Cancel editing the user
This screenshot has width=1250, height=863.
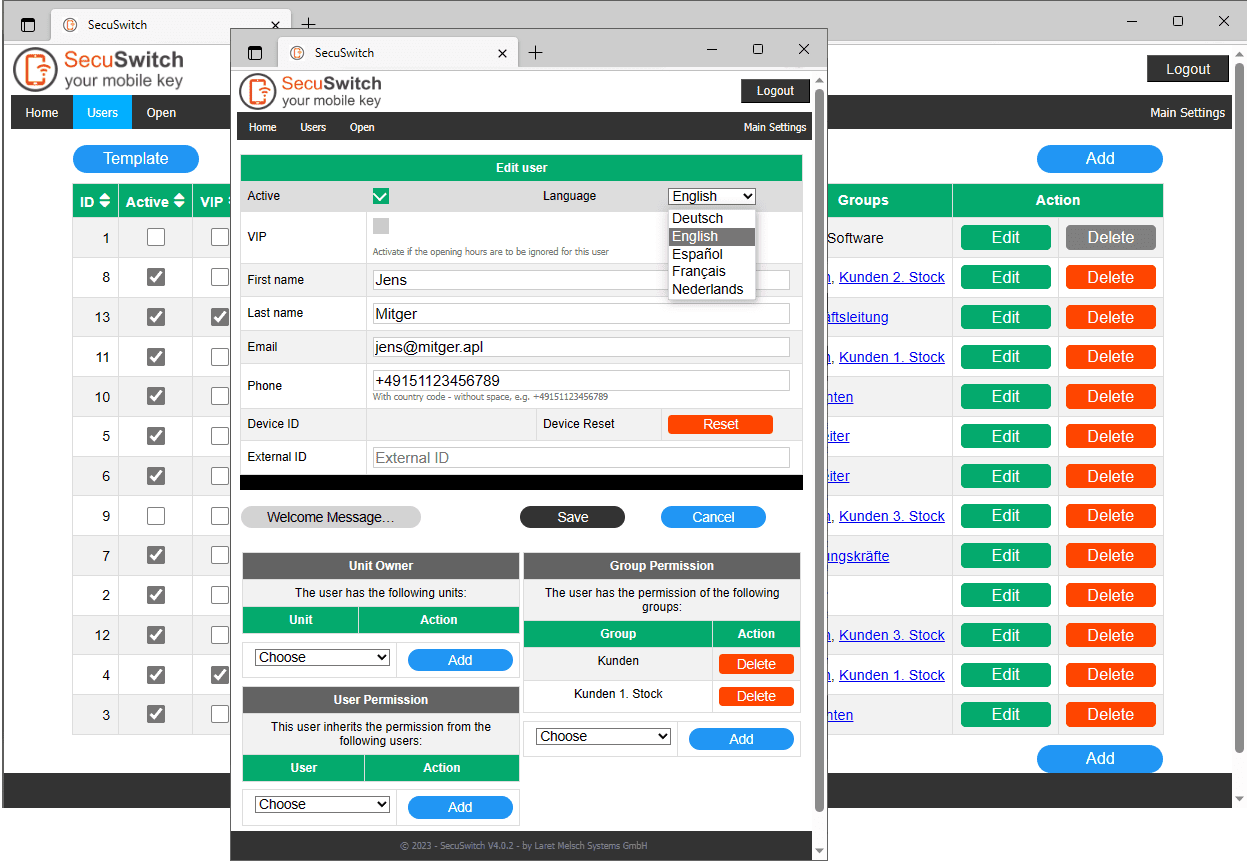click(x=713, y=517)
